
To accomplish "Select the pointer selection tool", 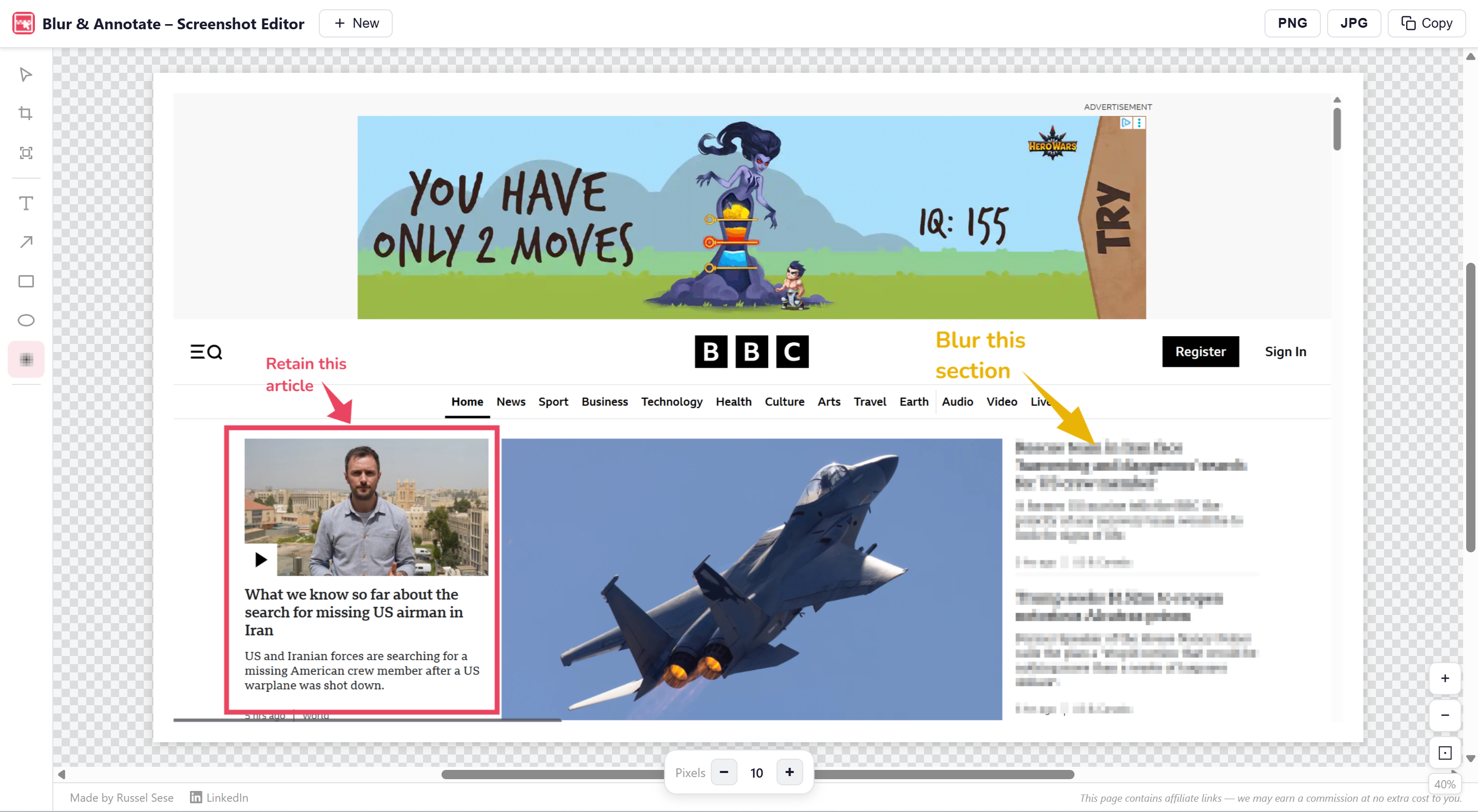I will point(25,74).
